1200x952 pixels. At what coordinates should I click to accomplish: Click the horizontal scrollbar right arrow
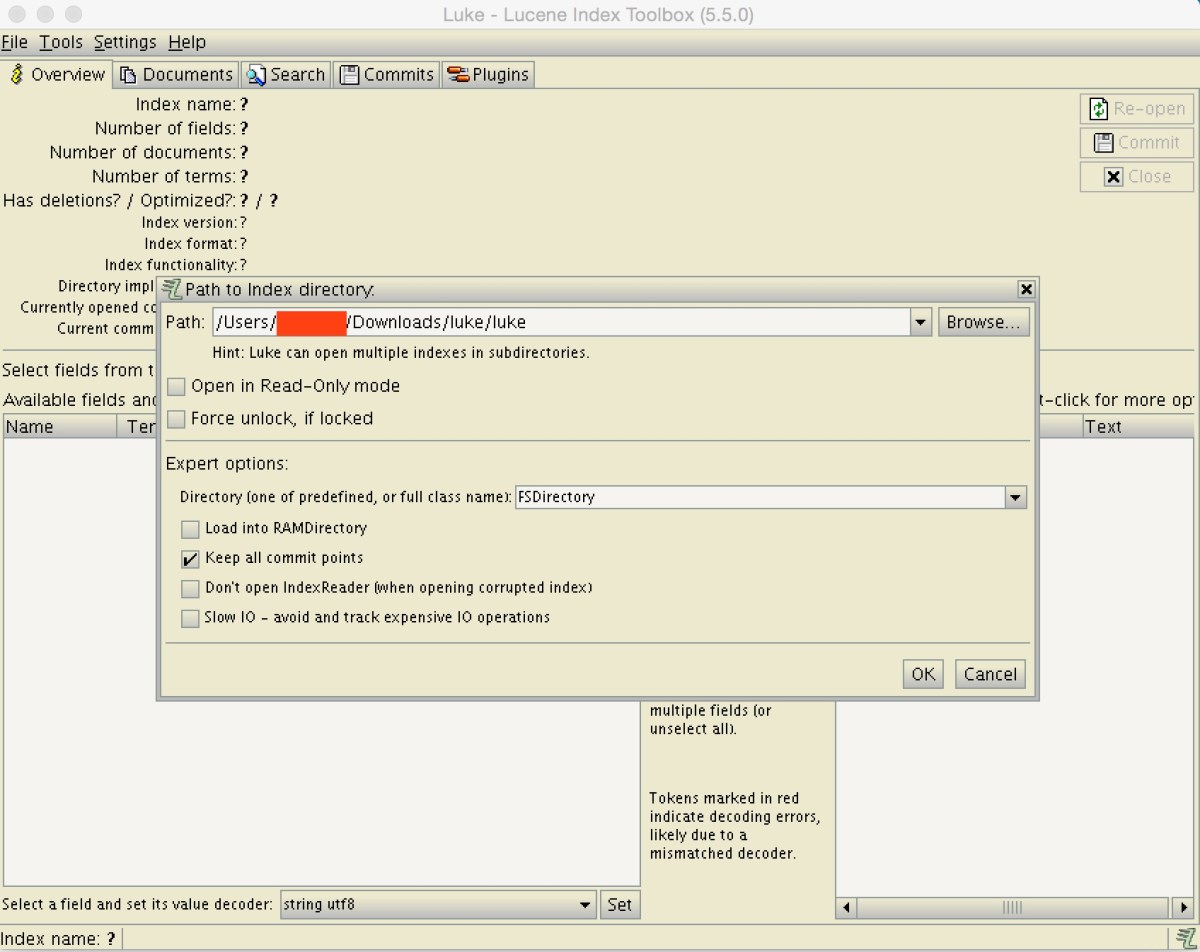pyautogui.click(x=1184, y=907)
